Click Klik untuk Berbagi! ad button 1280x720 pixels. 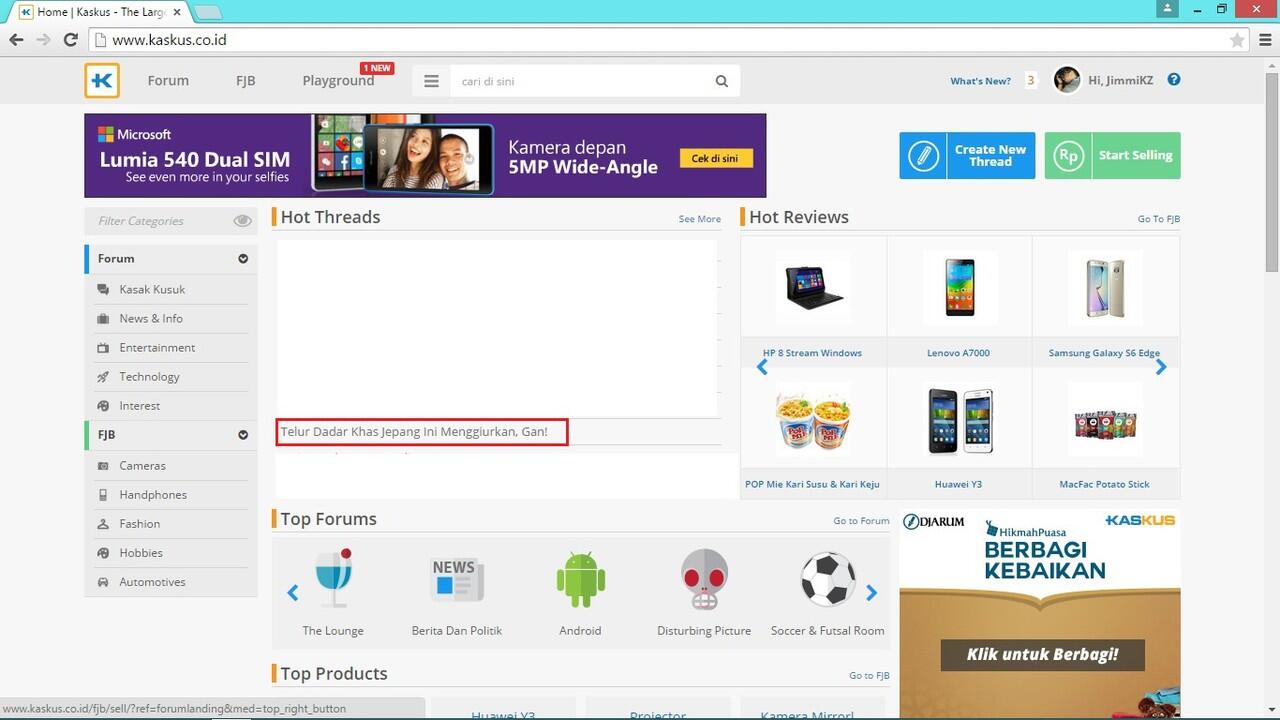click(x=1042, y=656)
